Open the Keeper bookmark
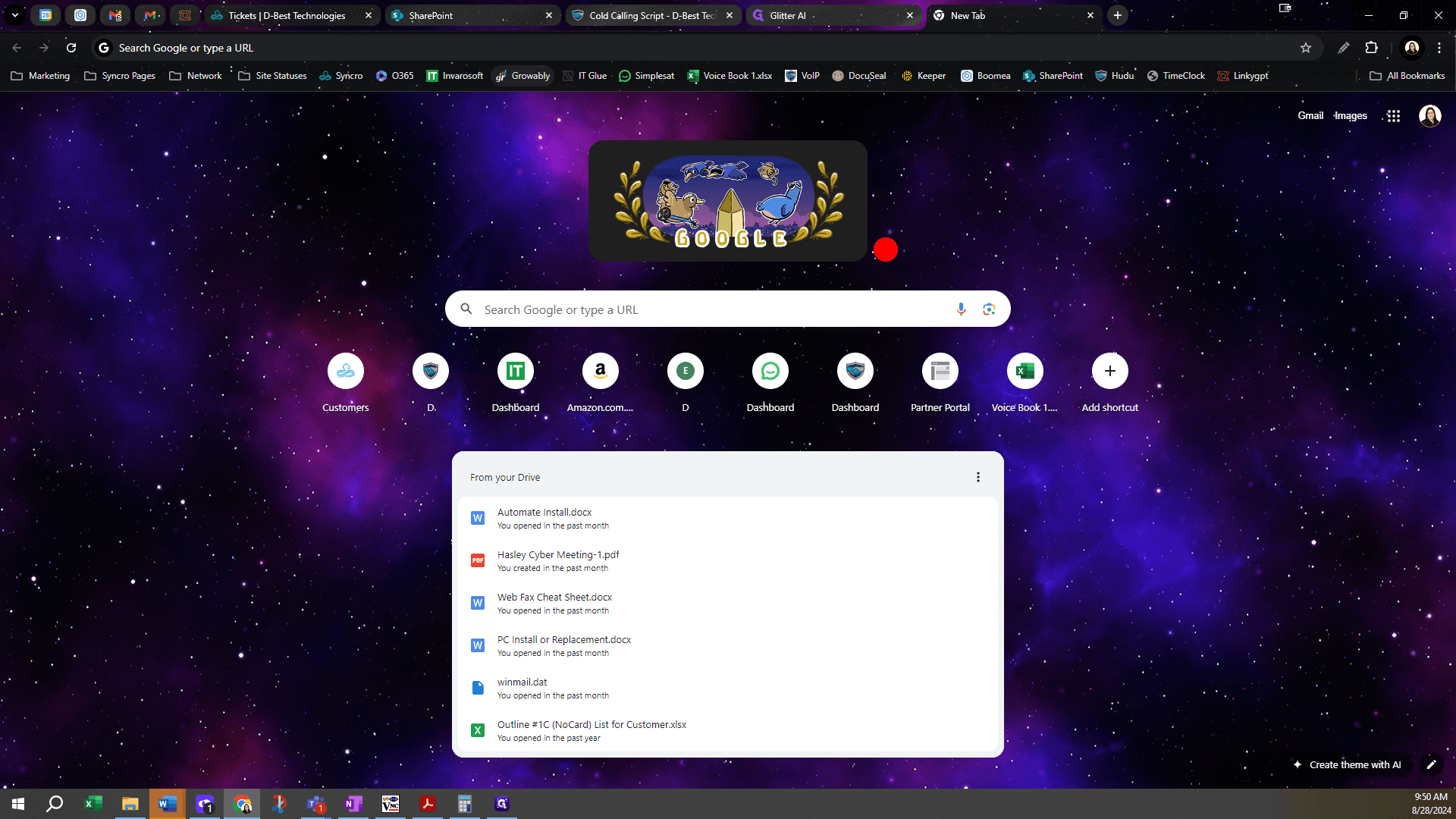The width and height of the screenshot is (1456, 819). coord(923,76)
